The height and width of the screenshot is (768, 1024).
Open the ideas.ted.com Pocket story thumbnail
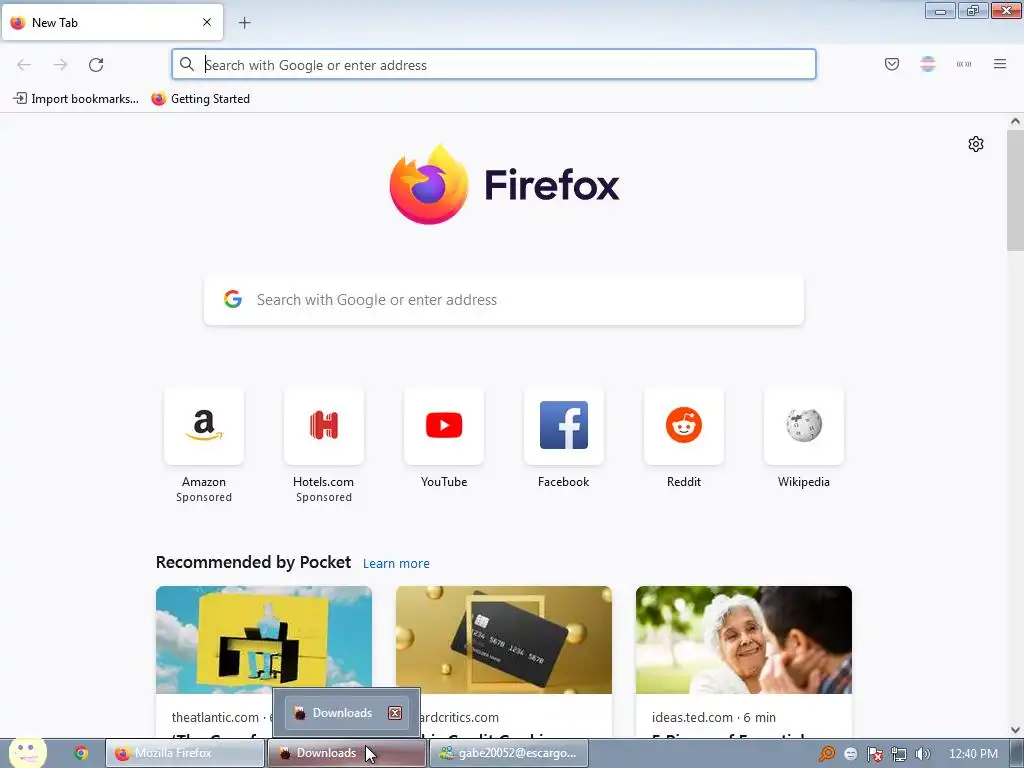point(744,639)
